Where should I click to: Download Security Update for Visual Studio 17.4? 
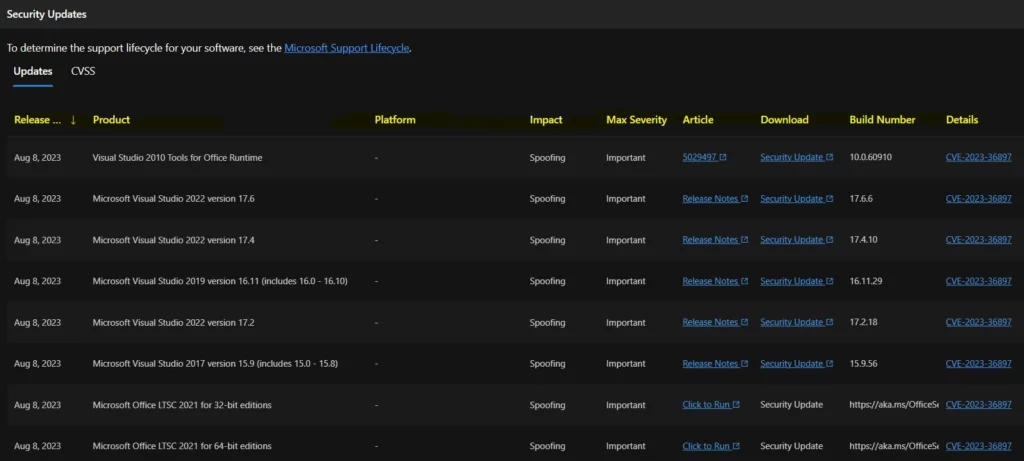point(791,240)
